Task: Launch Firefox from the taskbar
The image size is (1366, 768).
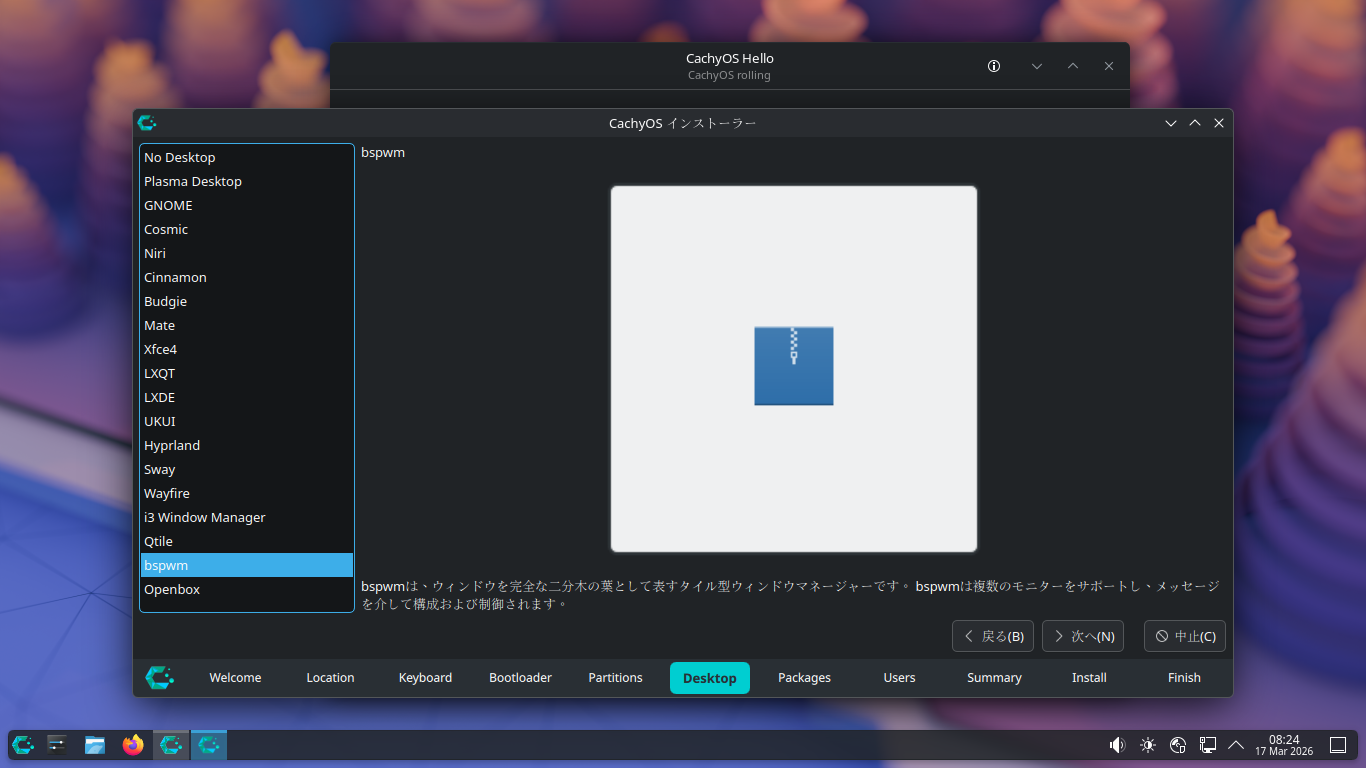Action: click(x=133, y=745)
